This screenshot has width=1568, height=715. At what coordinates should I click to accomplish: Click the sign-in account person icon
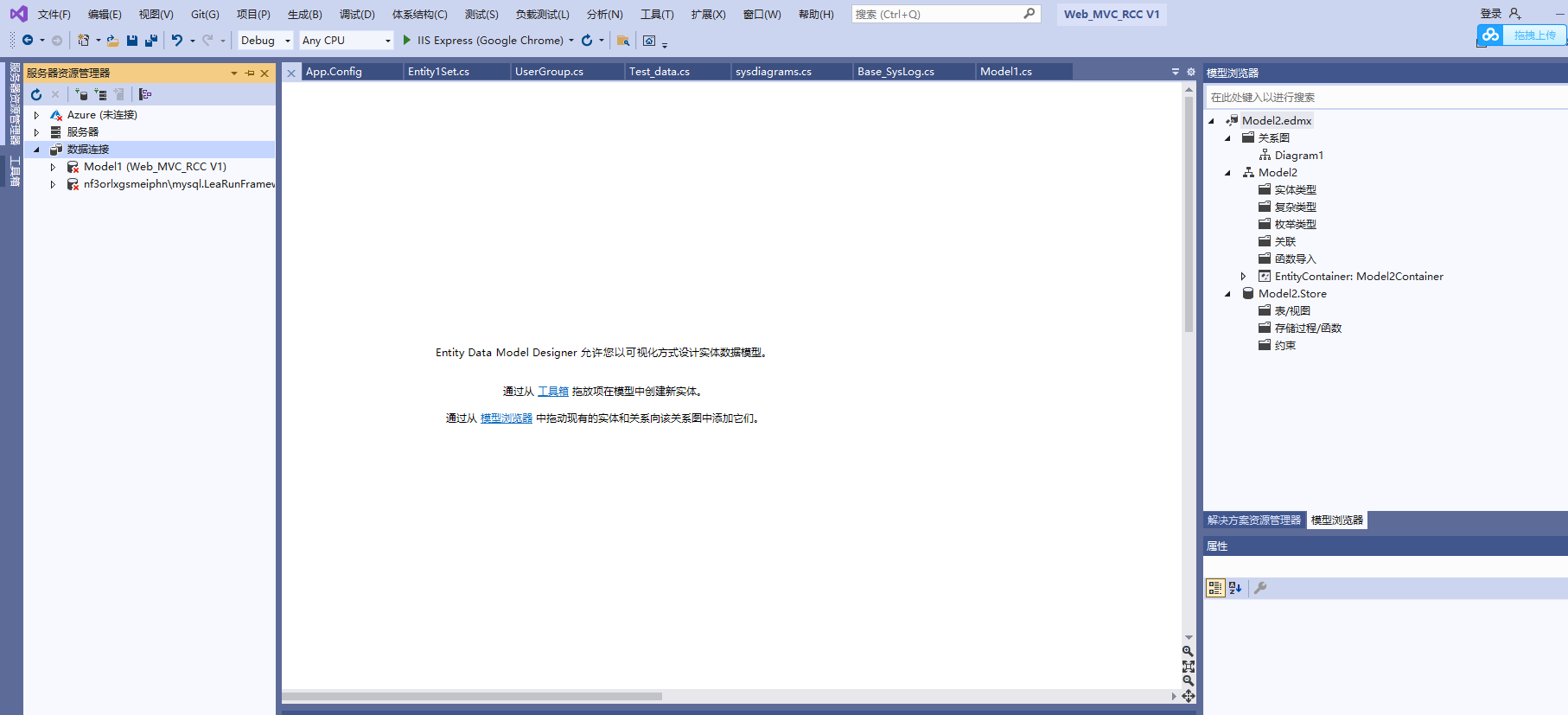click(1514, 14)
